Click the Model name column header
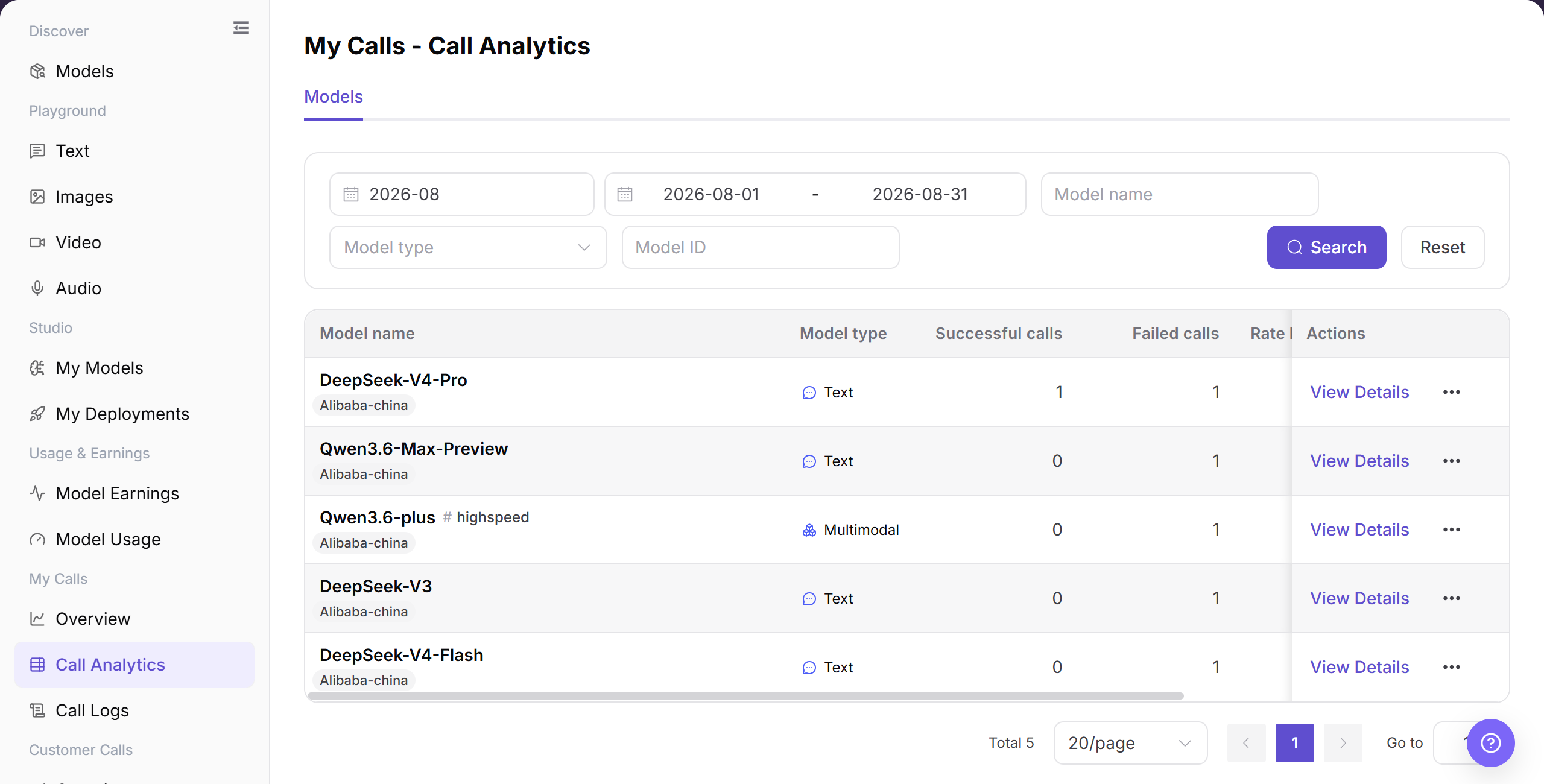Image resolution: width=1544 pixels, height=784 pixels. [367, 334]
